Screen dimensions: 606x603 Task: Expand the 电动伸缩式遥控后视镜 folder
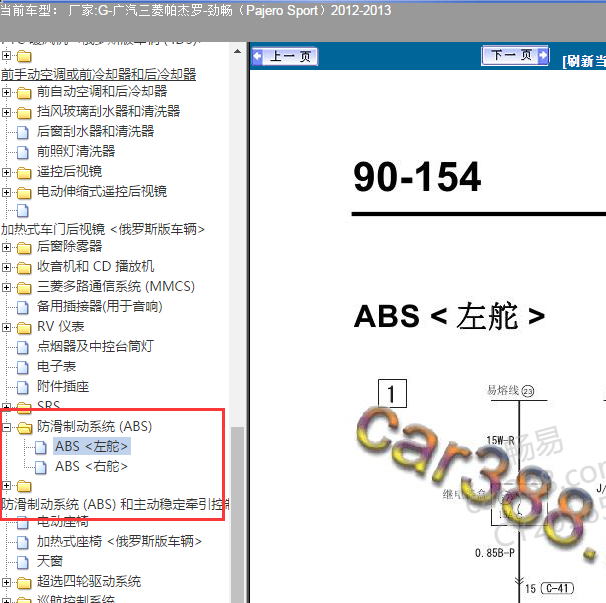pyautogui.click(x=6, y=192)
